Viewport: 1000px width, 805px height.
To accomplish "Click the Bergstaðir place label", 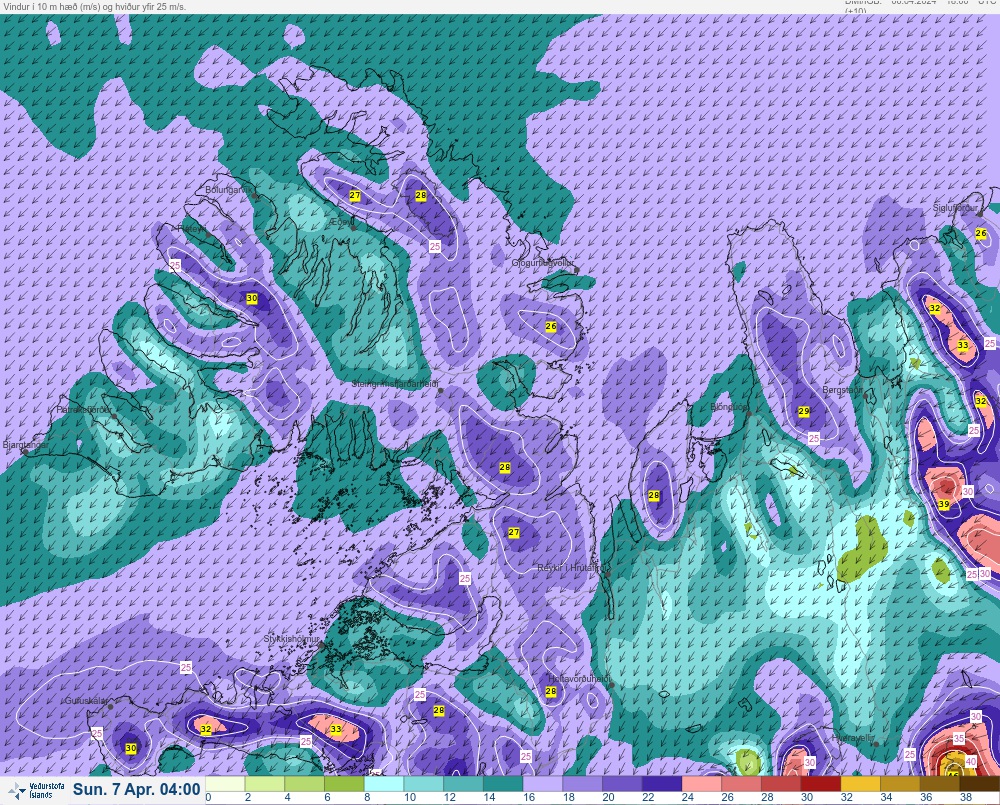I will point(842,389).
